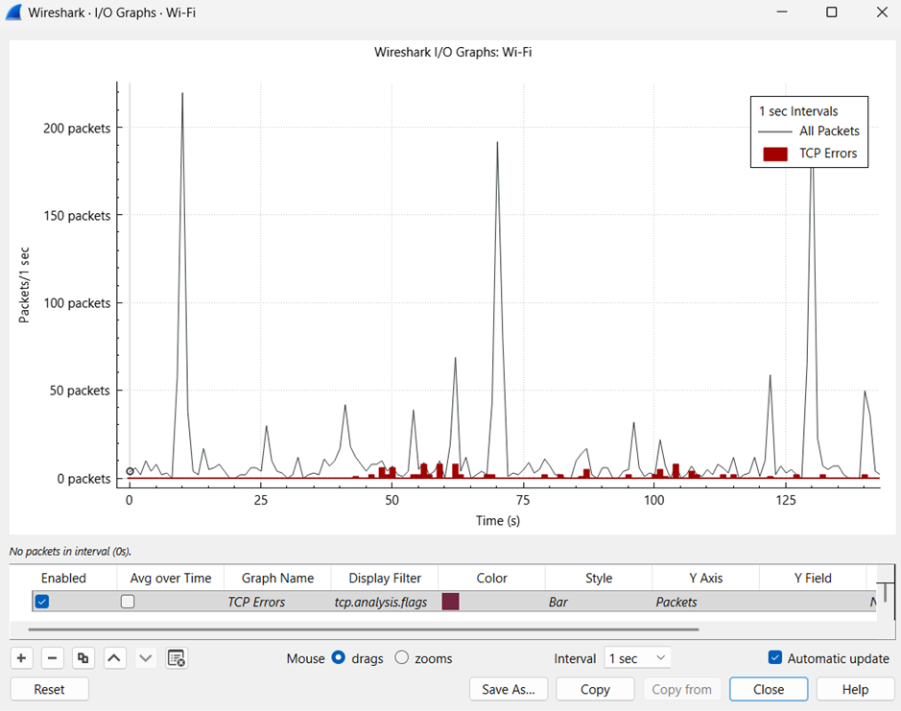Click the Packets/1 sec axis label
Viewport: 901px width, 711px height.
coord(24,285)
